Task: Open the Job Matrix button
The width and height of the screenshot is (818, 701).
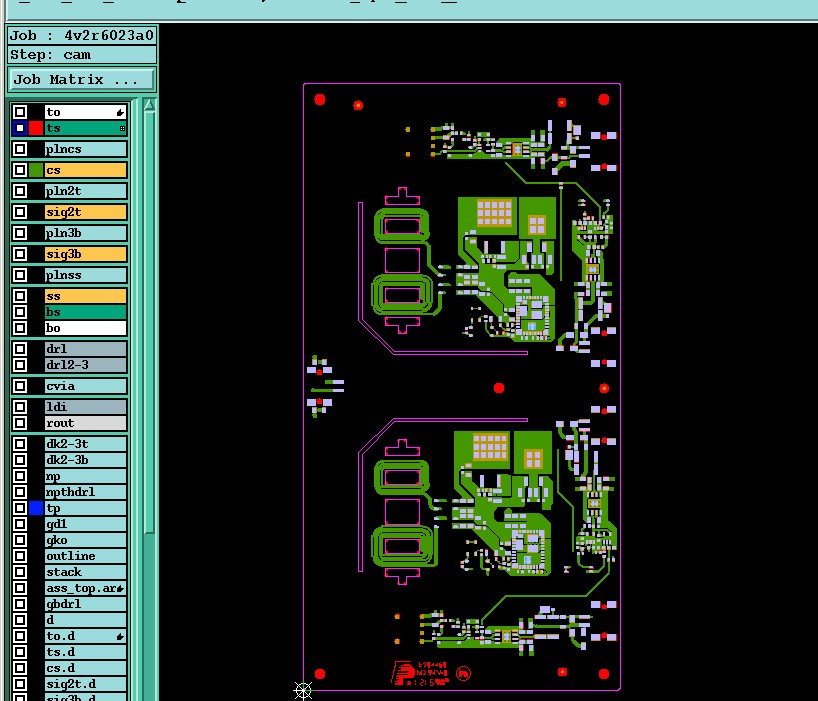Action: click(82, 80)
